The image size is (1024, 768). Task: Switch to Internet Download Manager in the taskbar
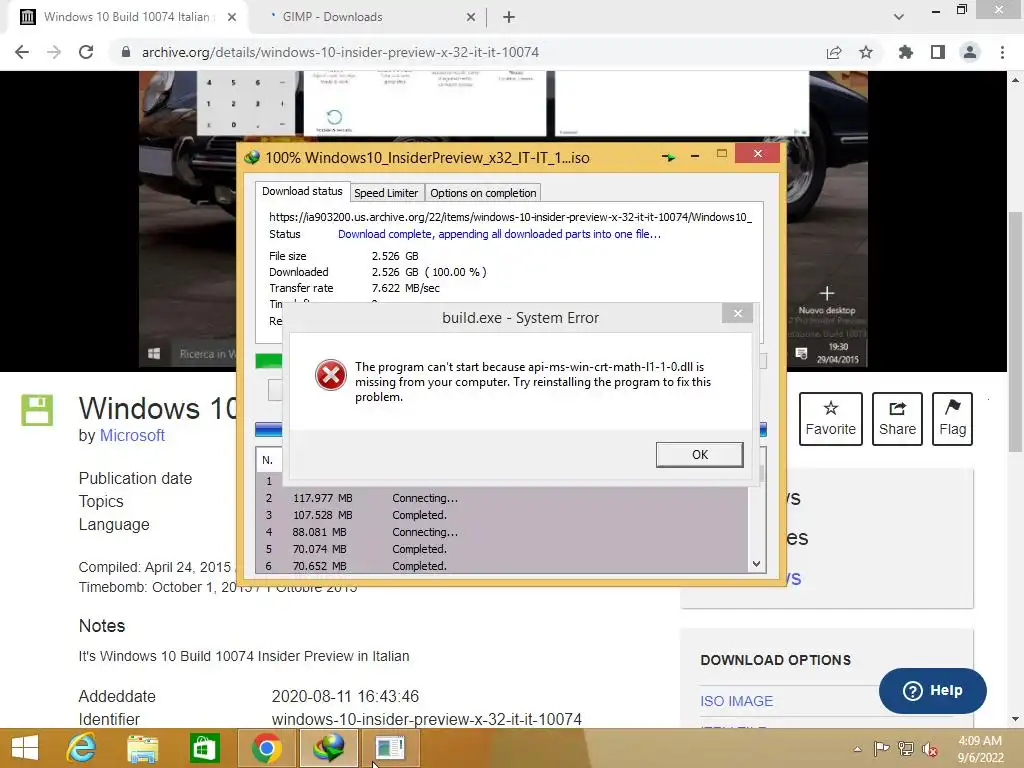[x=328, y=748]
